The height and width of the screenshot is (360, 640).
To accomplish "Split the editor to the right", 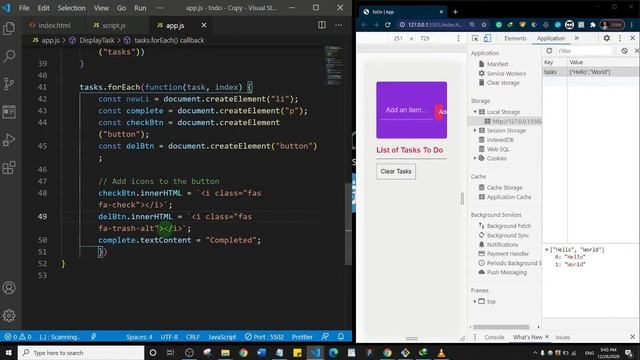I will (322, 25).
